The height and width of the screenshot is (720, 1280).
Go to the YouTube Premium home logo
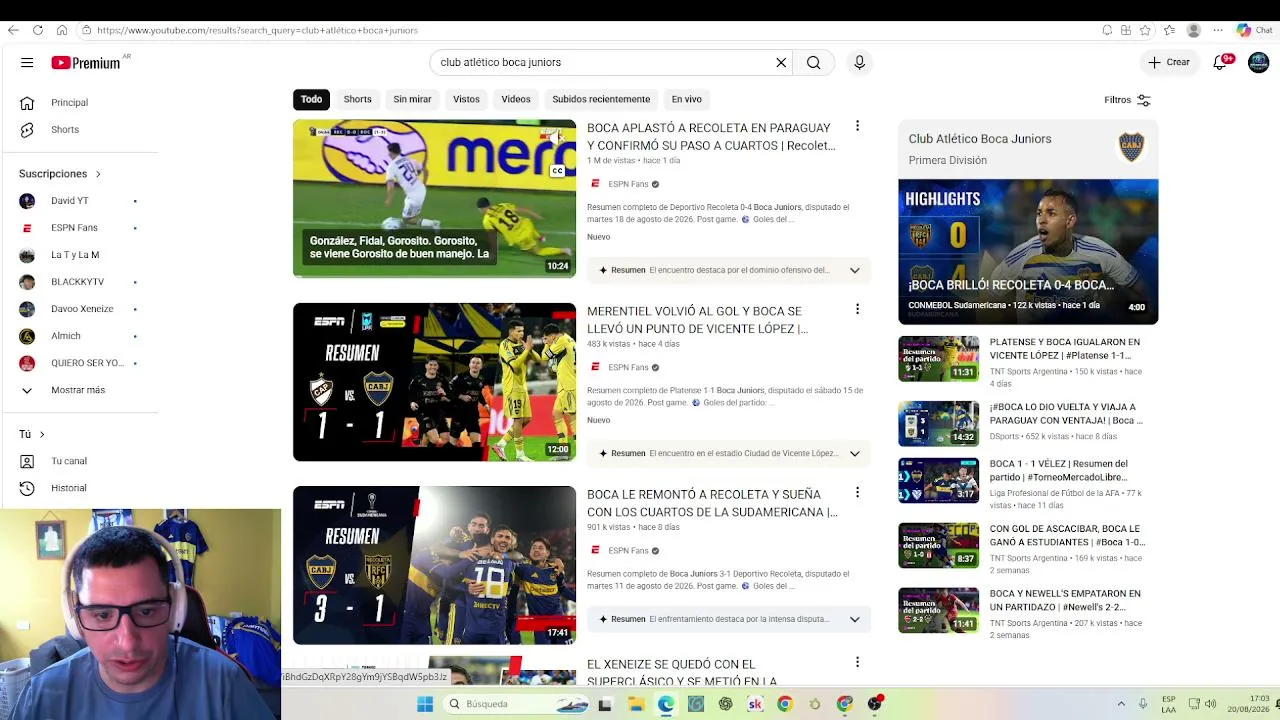[x=87, y=63]
